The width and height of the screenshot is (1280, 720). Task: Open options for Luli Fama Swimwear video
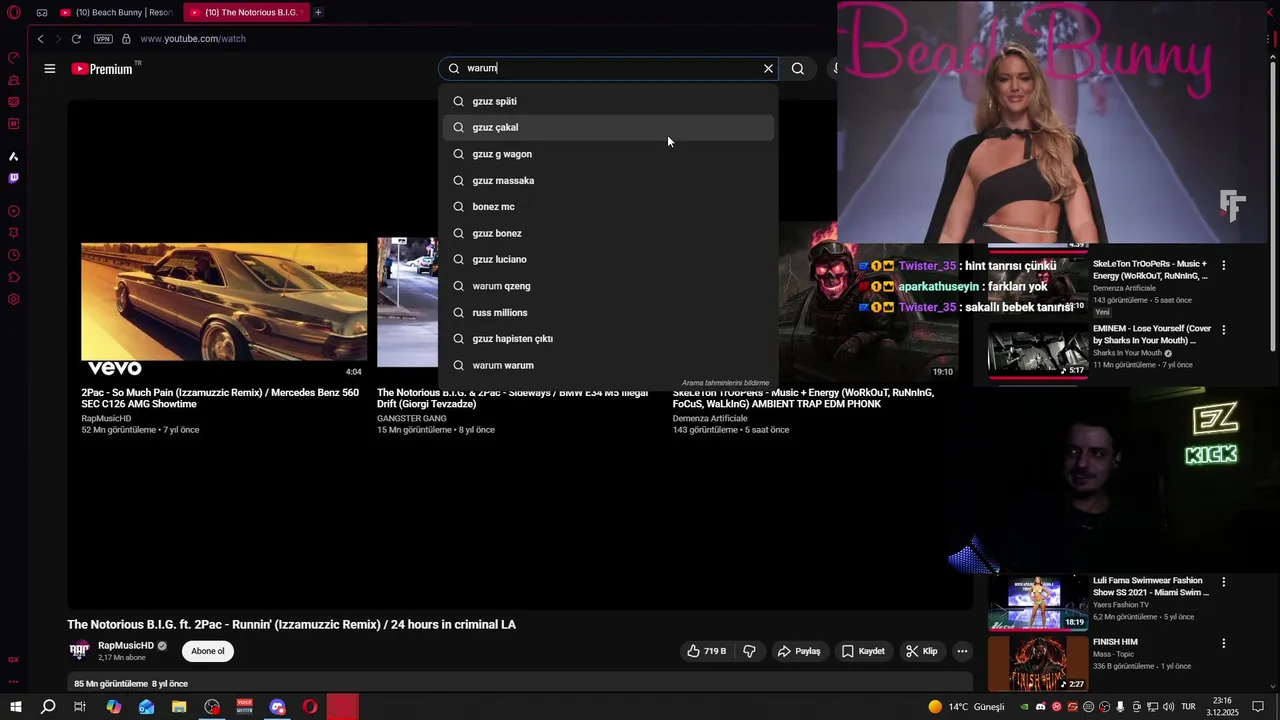pos(1223,581)
